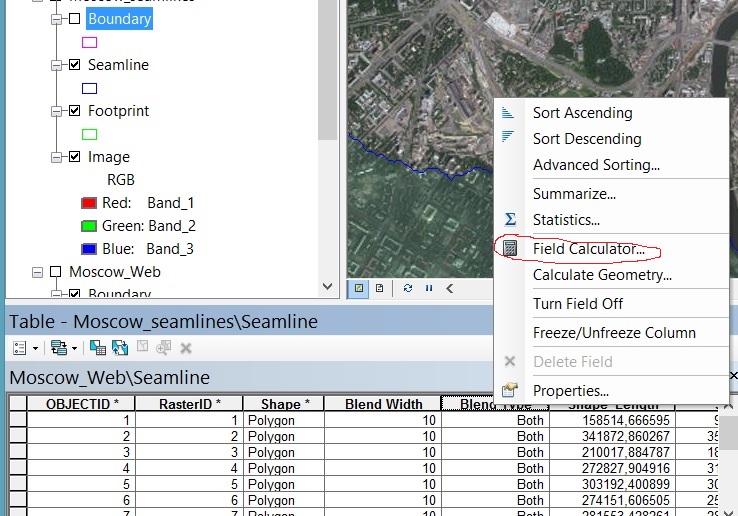The height and width of the screenshot is (516, 738).
Task: Uncheck the Image layer checkbox
Action: (74, 157)
